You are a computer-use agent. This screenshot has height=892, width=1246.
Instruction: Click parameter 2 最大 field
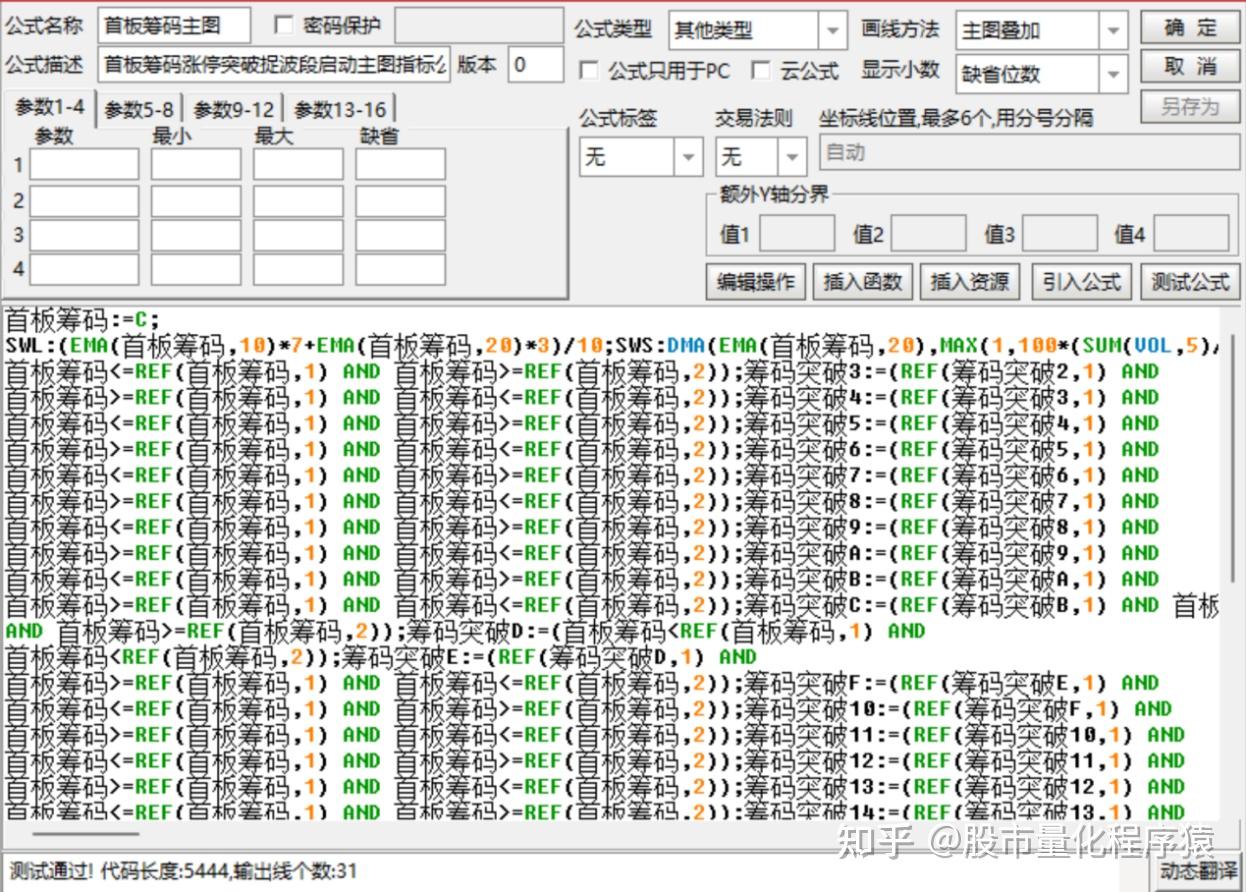tap(298, 201)
